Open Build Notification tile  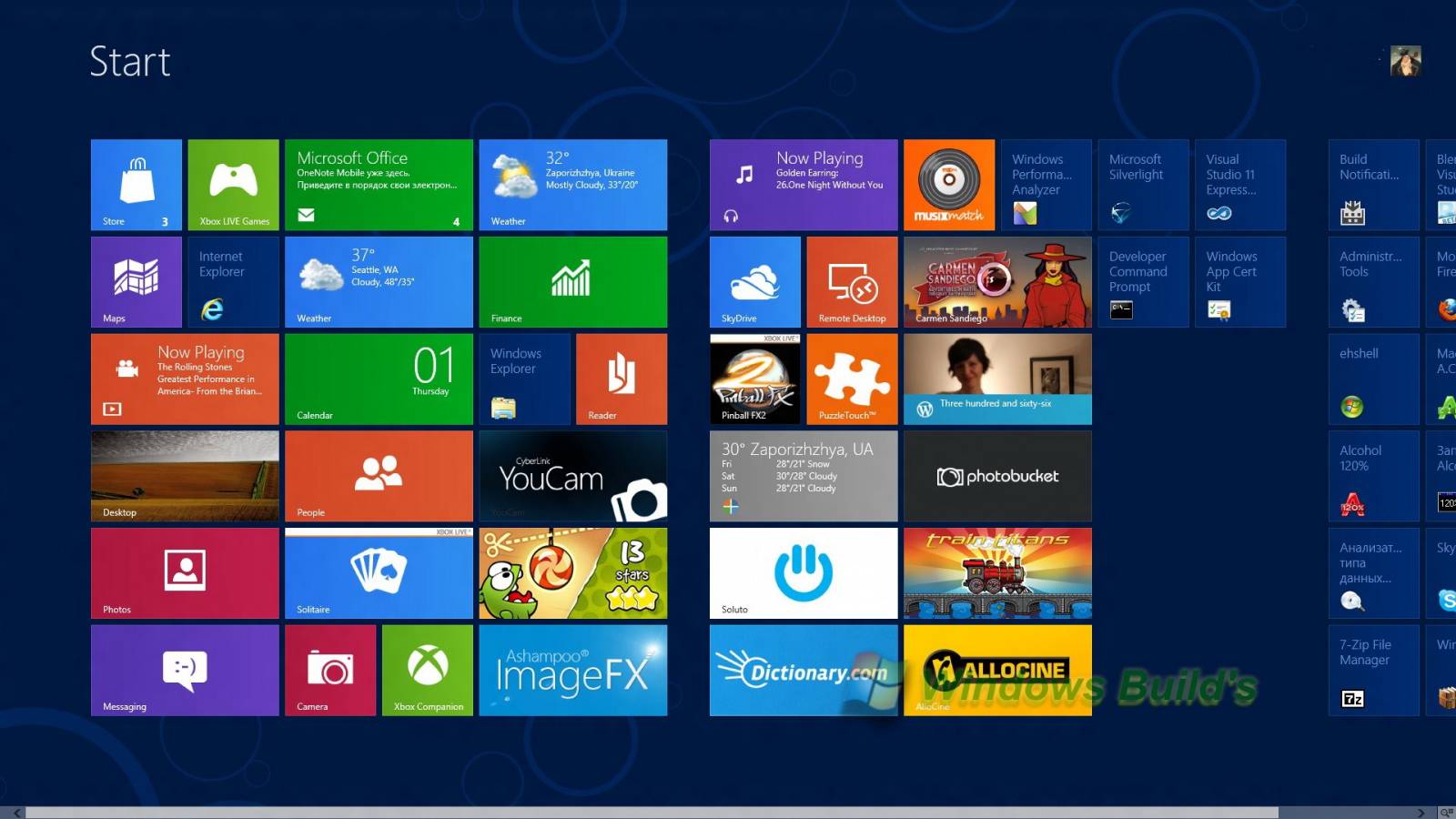[x=1374, y=185]
